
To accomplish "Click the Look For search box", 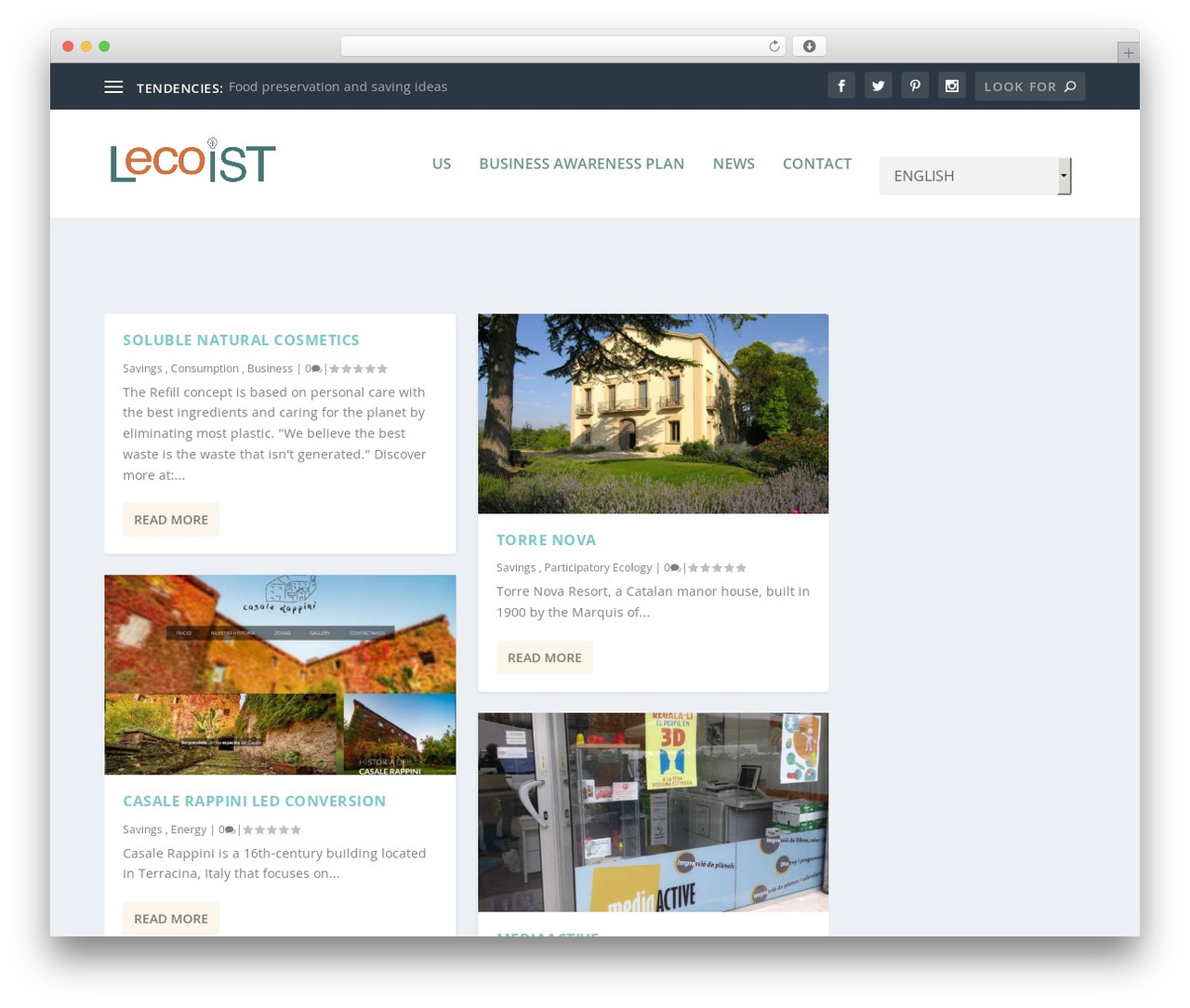I will pyautogui.click(x=1030, y=86).
